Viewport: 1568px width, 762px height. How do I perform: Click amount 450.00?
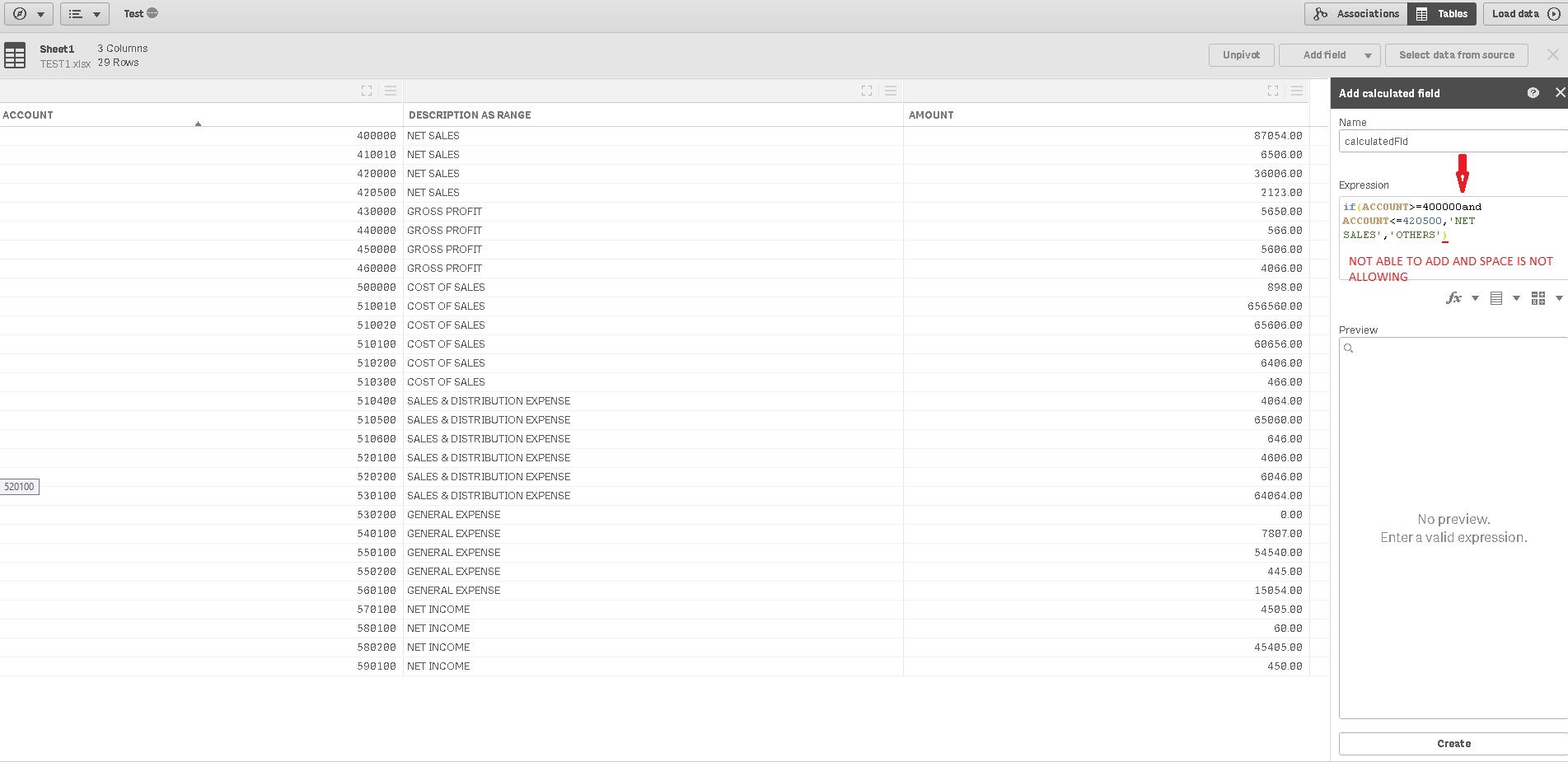click(1285, 666)
